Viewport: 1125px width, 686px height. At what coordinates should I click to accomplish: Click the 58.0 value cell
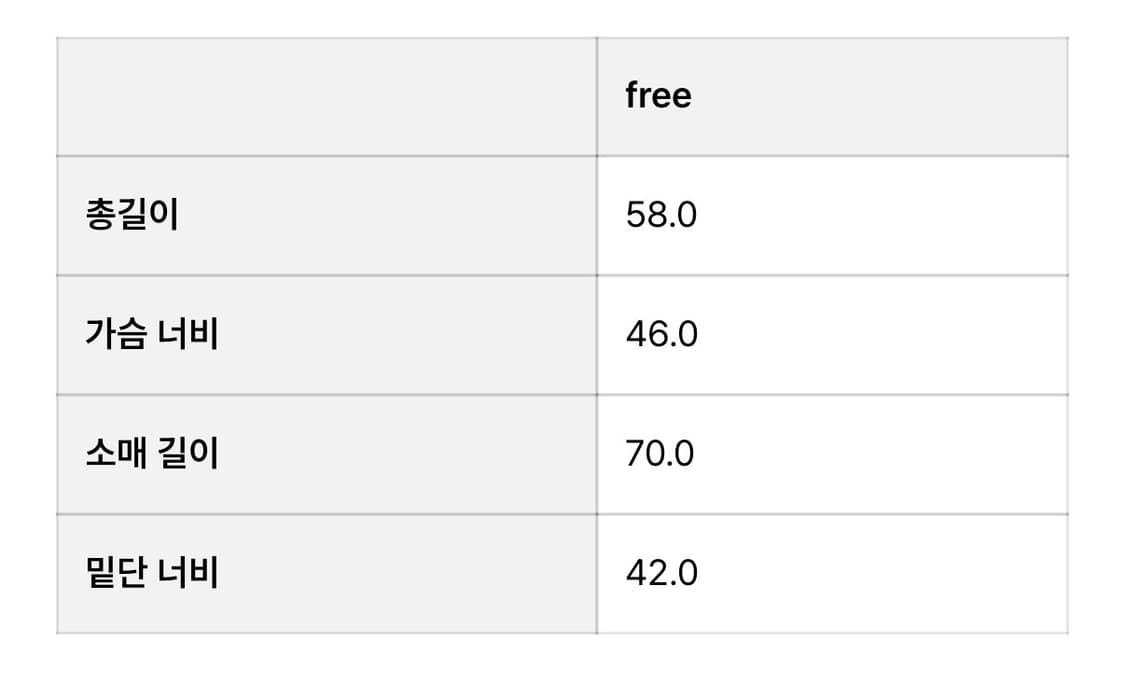(661, 215)
